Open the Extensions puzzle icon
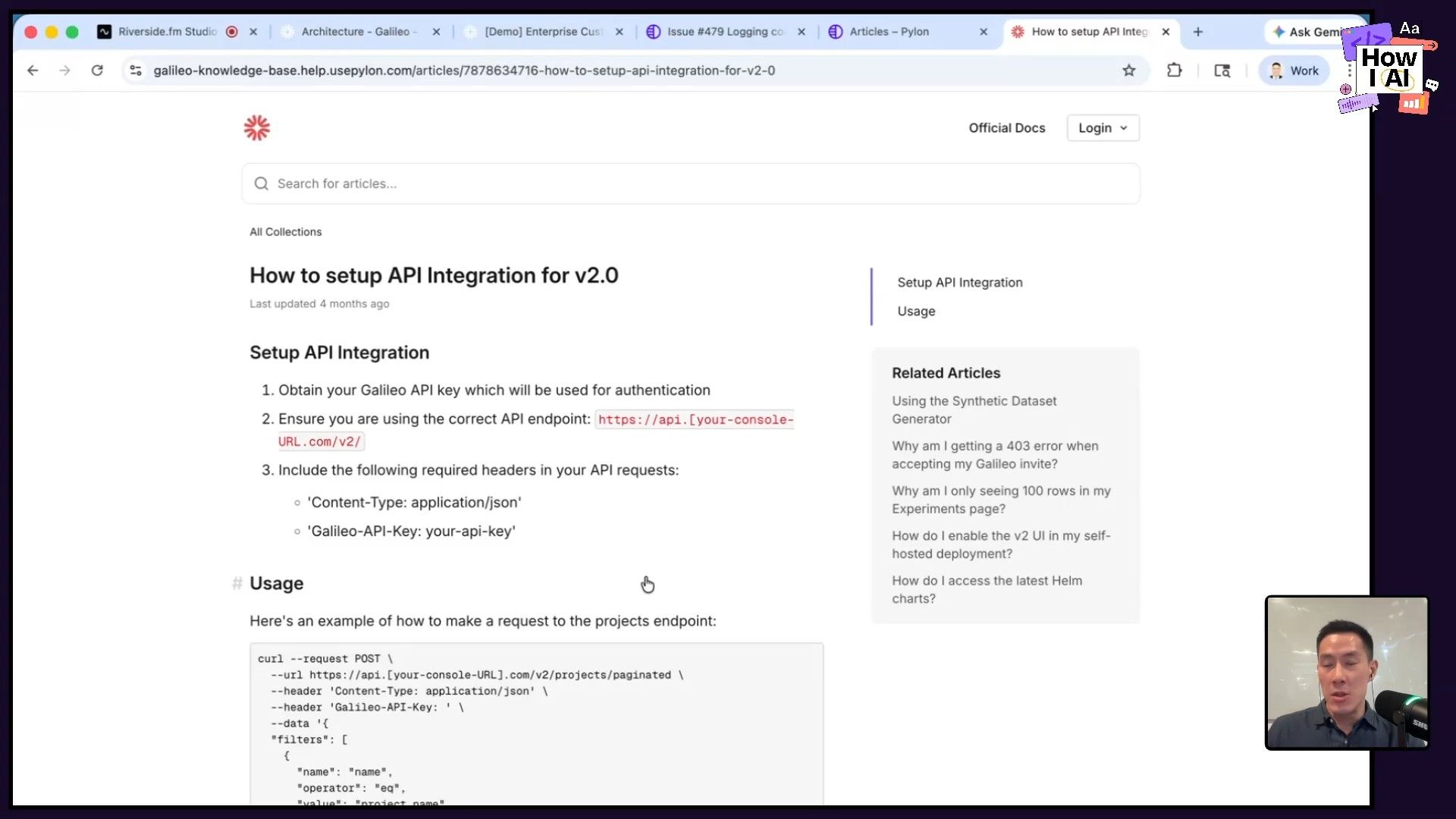The image size is (1456, 819). 1174,71
